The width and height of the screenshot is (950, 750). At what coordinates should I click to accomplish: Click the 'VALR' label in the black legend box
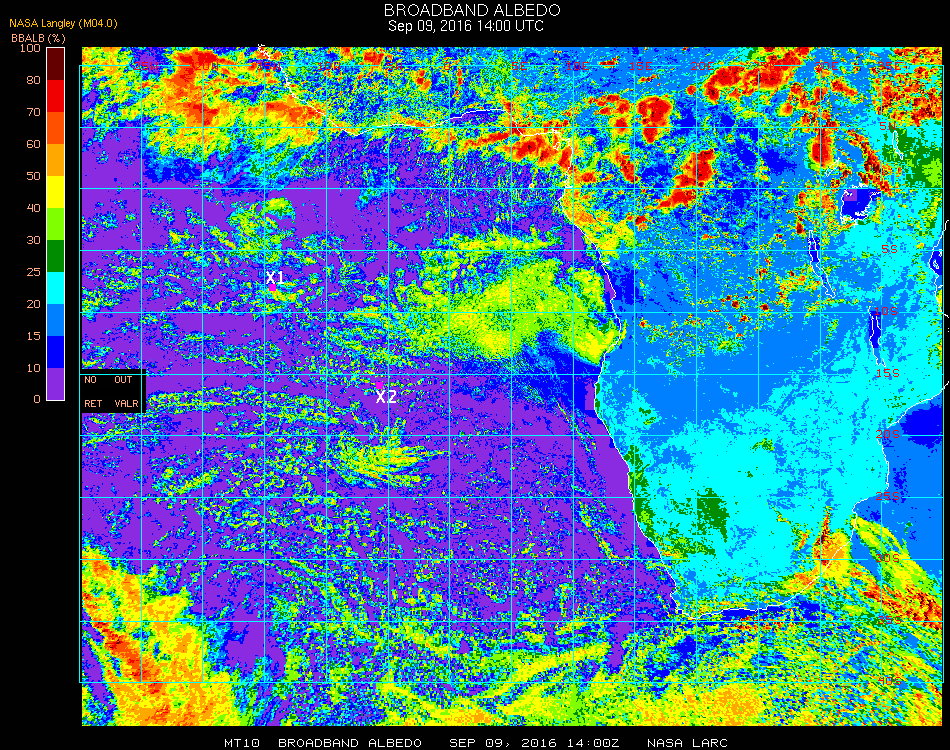(127, 403)
